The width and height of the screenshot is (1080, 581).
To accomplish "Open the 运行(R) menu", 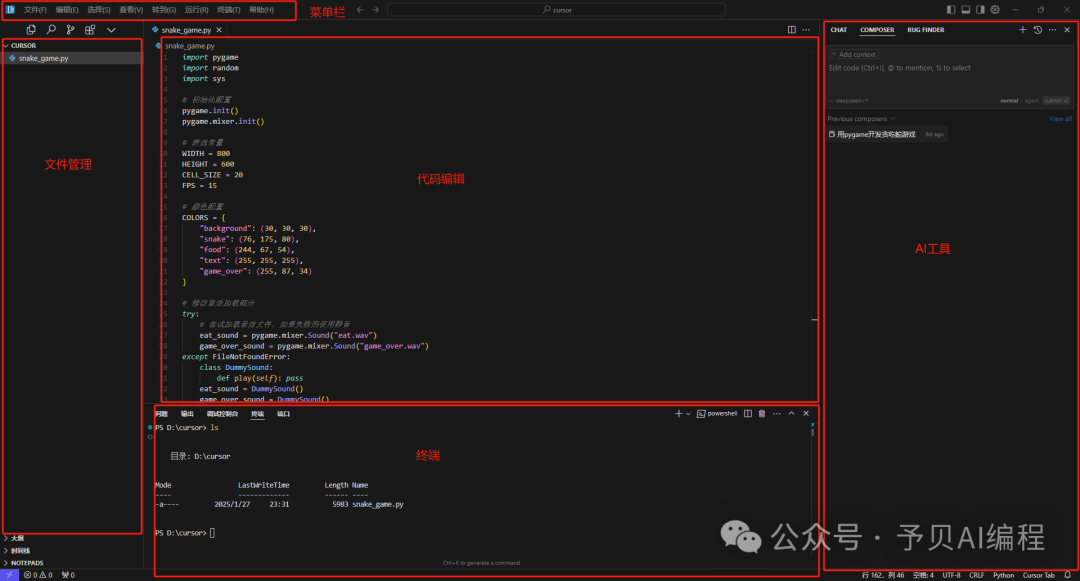I will tap(196, 10).
